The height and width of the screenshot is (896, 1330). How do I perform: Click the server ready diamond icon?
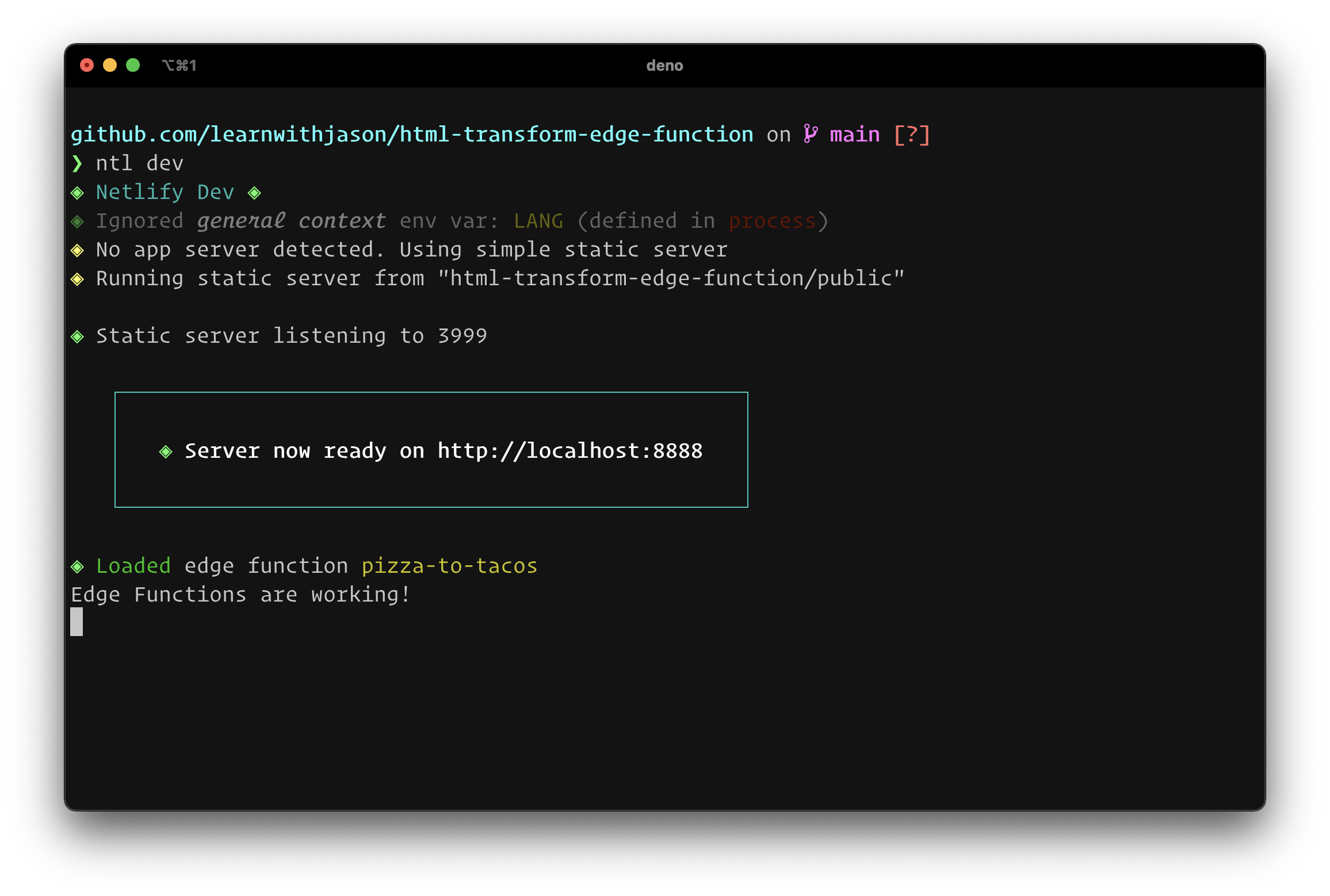point(163,450)
